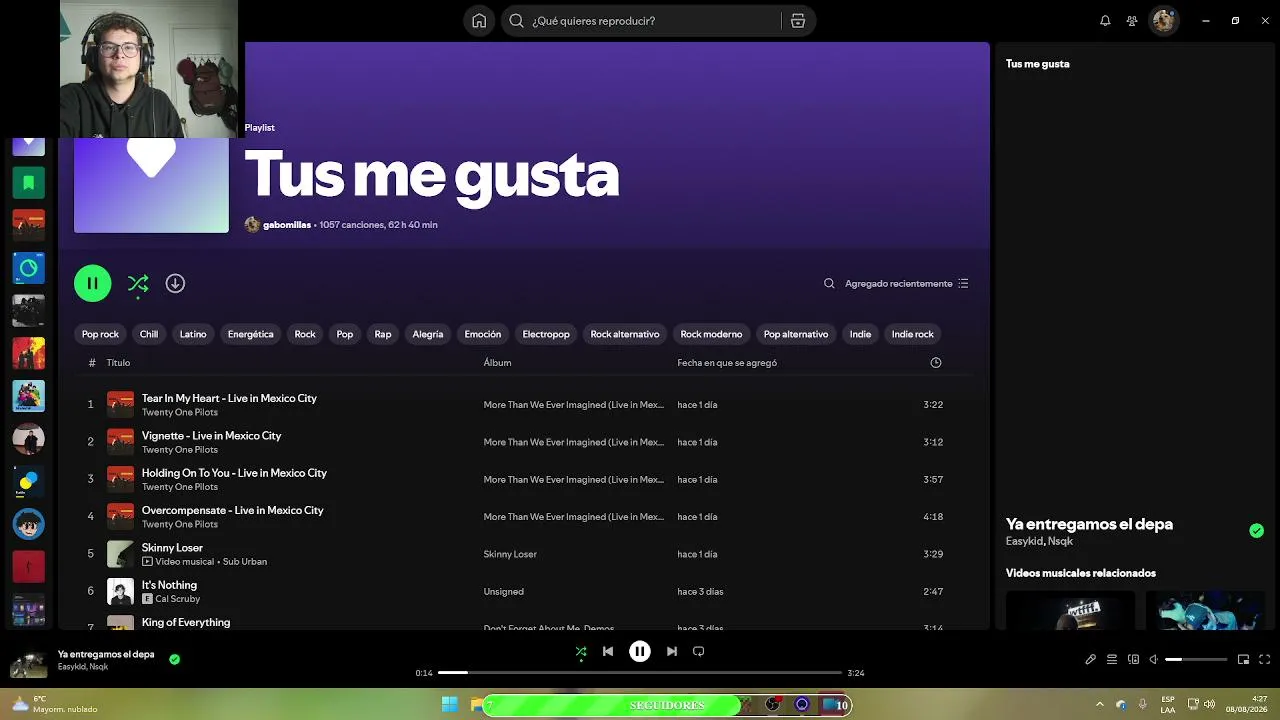Filter by the Electropop chip
Viewport: 1280px width, 720px height.
(x=546, y=335)
